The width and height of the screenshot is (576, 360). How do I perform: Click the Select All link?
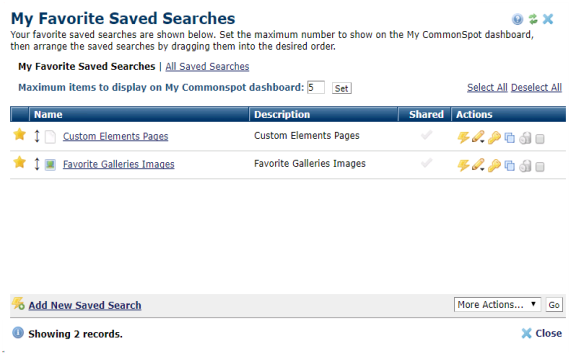pos(487,87)
